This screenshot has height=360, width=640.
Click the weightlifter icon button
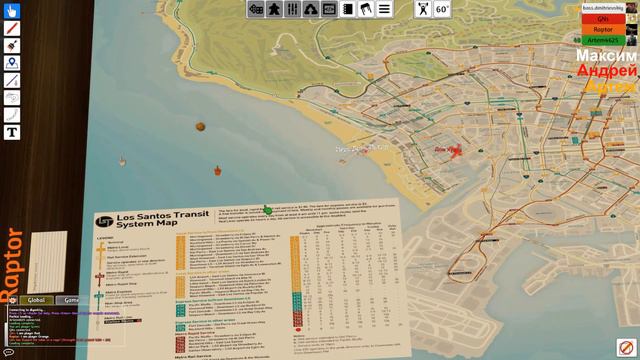click(x=423, y=9)
